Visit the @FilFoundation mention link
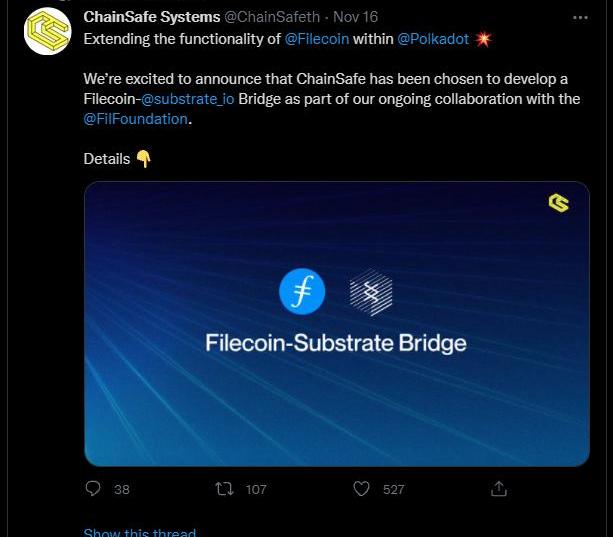The height and width of the screenshot is (537, 613). click(136, 119)
